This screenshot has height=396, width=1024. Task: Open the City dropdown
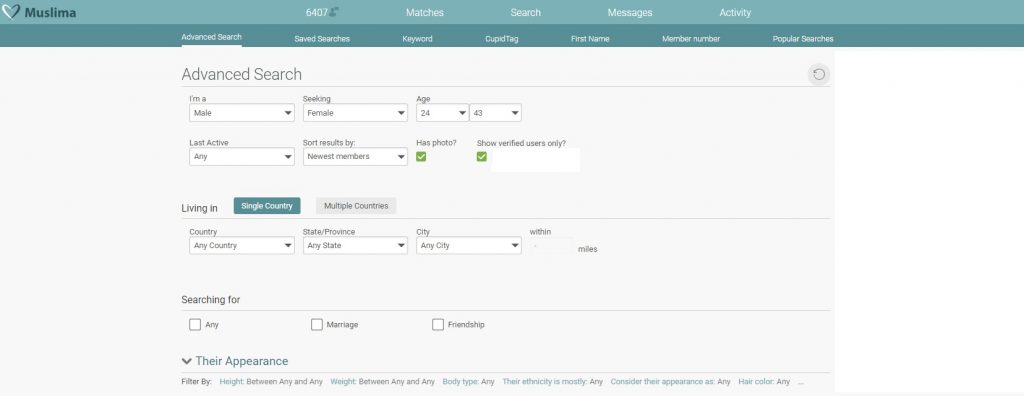click(x=469, y=246)
